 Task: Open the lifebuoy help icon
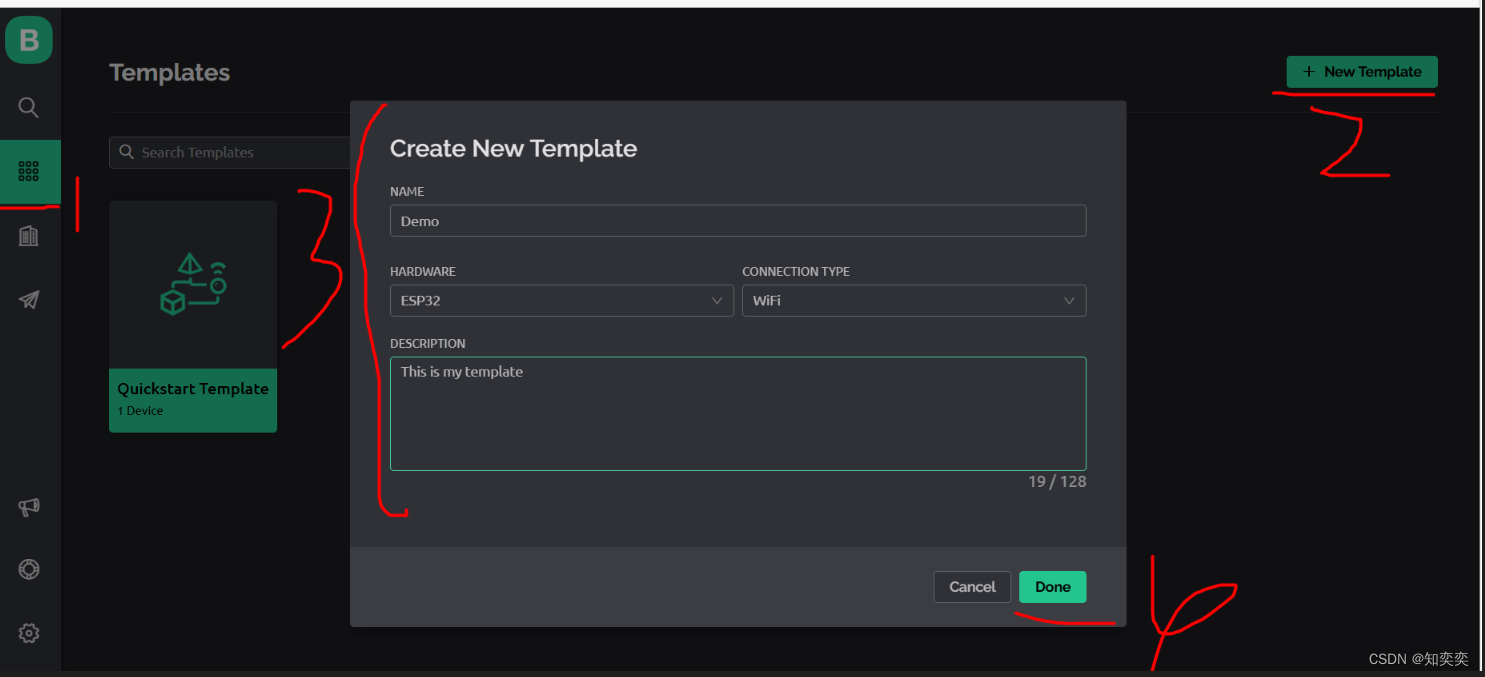click(x=29, y=569)
